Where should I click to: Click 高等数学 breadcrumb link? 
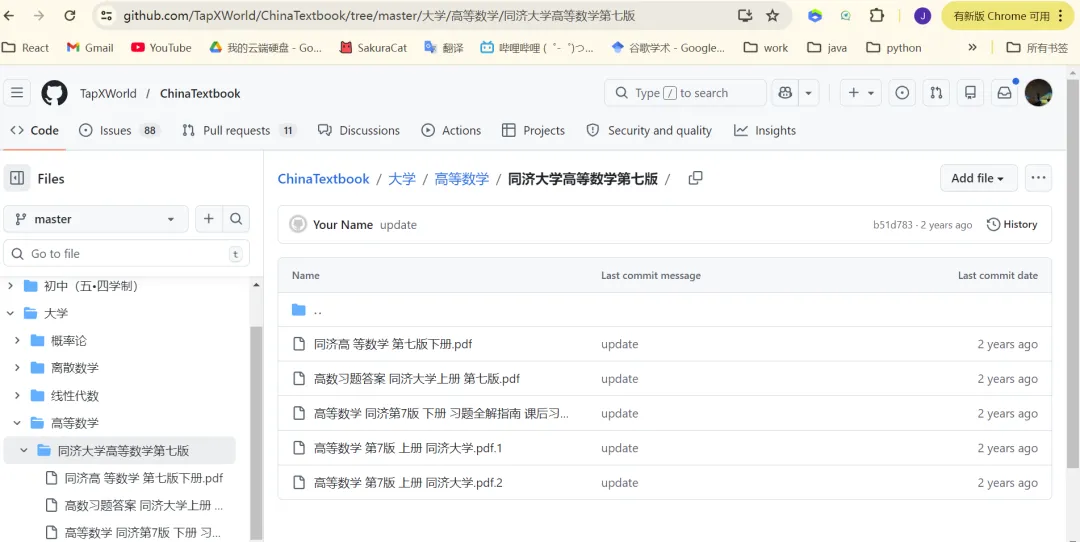(x=461, y=178)
